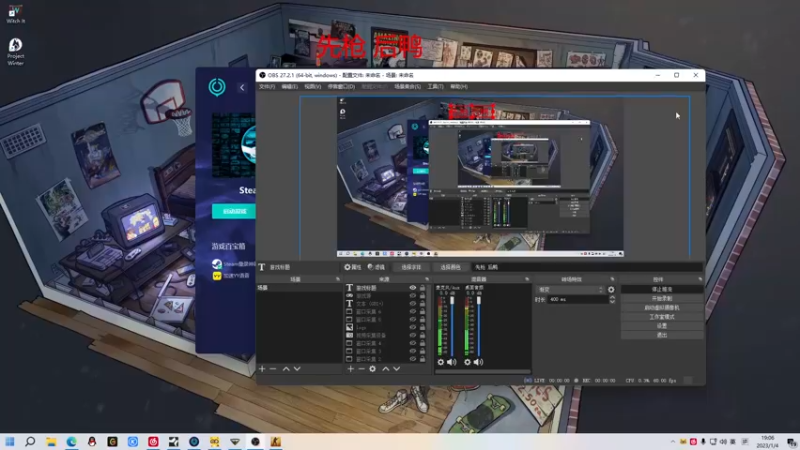Hide the Logo source with eye icon
The height and width of the screenshot is (450, 800).
tap(413, 327)
